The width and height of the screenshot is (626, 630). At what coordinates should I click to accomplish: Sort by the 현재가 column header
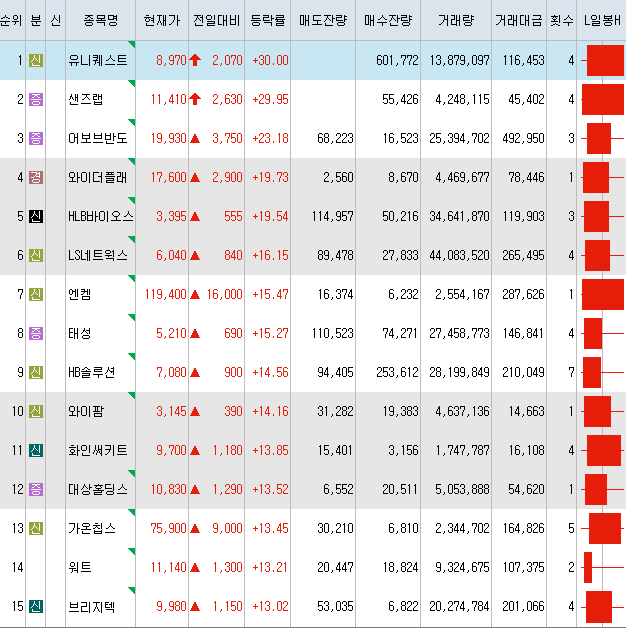pyautogui.click(x=162, y=20)
